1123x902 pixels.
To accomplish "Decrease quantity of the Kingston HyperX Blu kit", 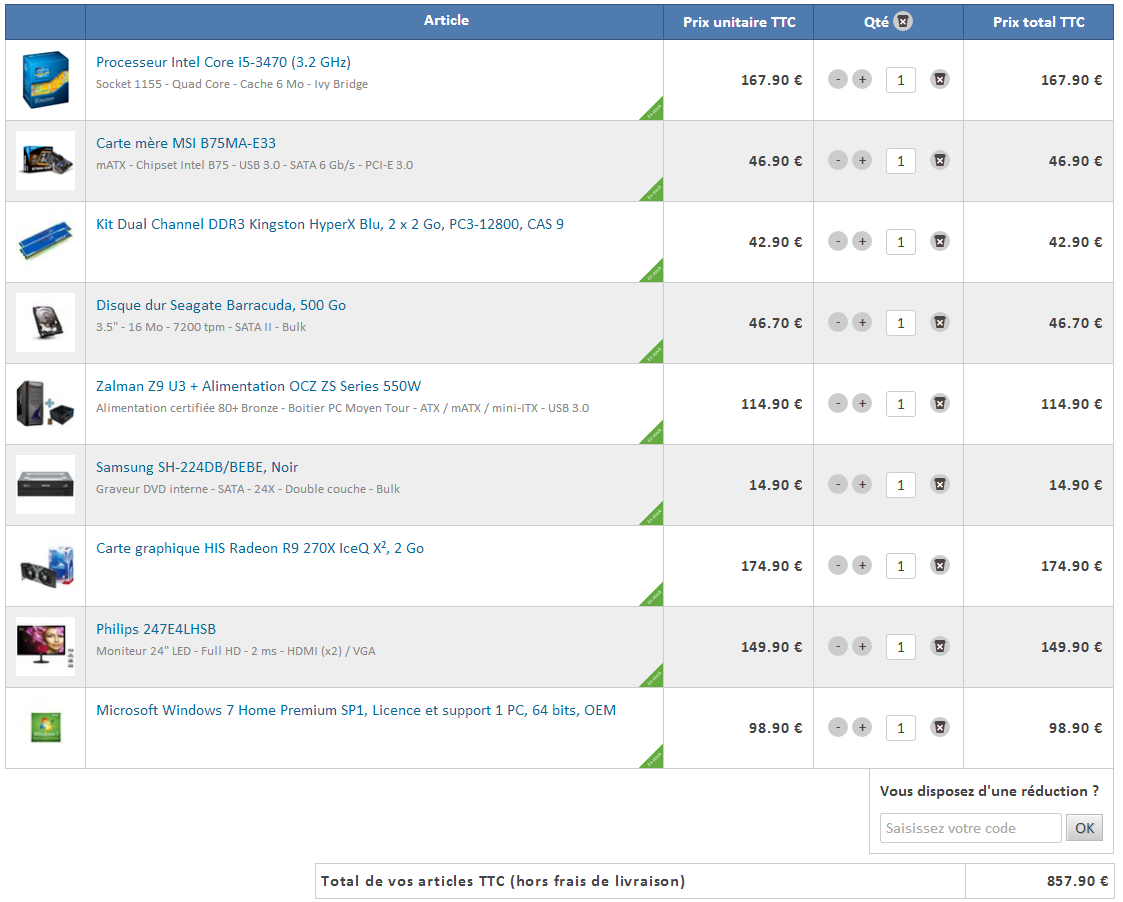I will tap(838, 241).
